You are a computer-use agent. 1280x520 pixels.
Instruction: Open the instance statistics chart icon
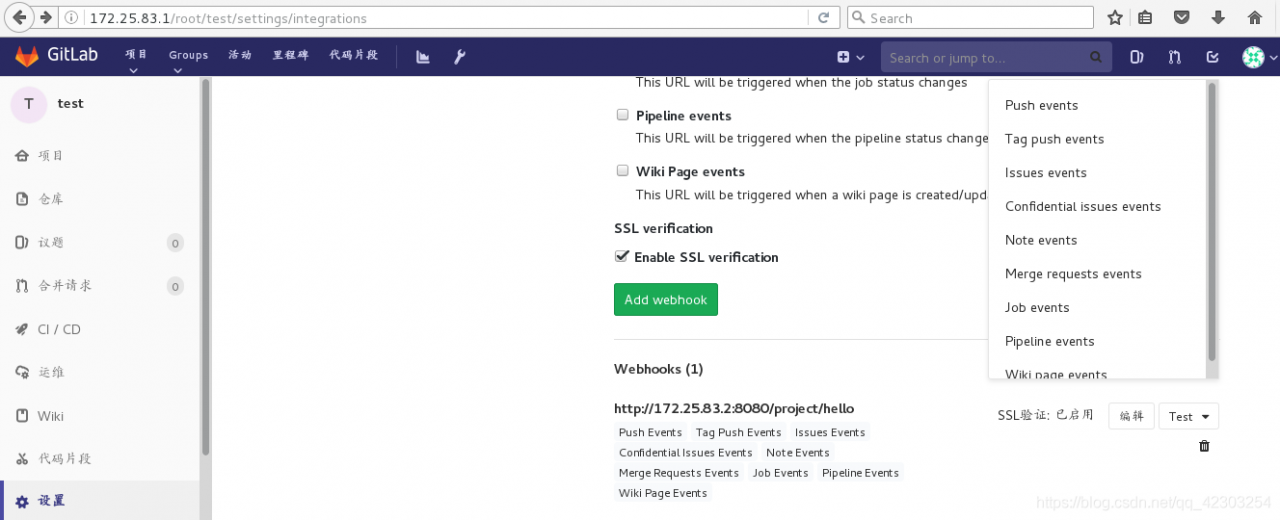[x=423, y=57]
